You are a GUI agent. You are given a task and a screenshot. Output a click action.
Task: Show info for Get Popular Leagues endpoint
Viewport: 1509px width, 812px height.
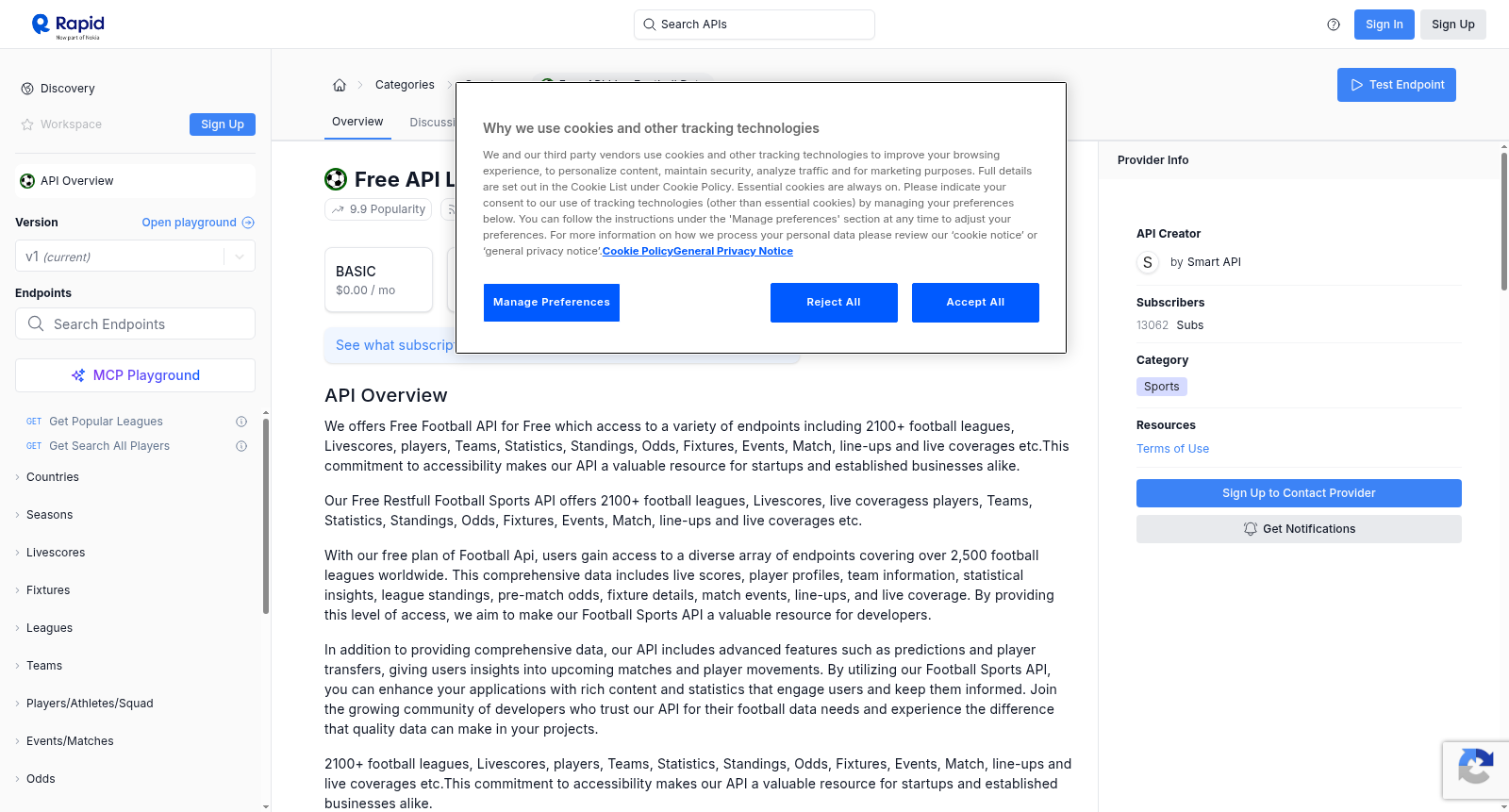(x=241, y=422)
